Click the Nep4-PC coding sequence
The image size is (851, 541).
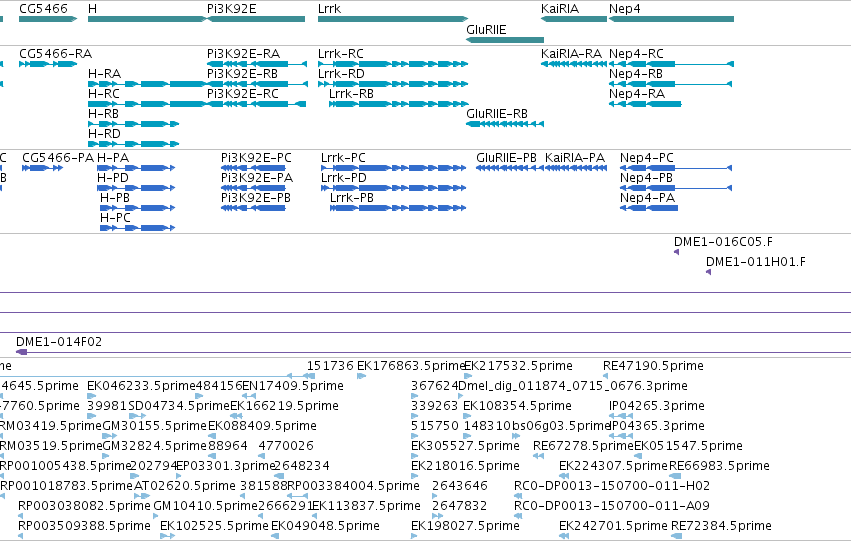676,168
